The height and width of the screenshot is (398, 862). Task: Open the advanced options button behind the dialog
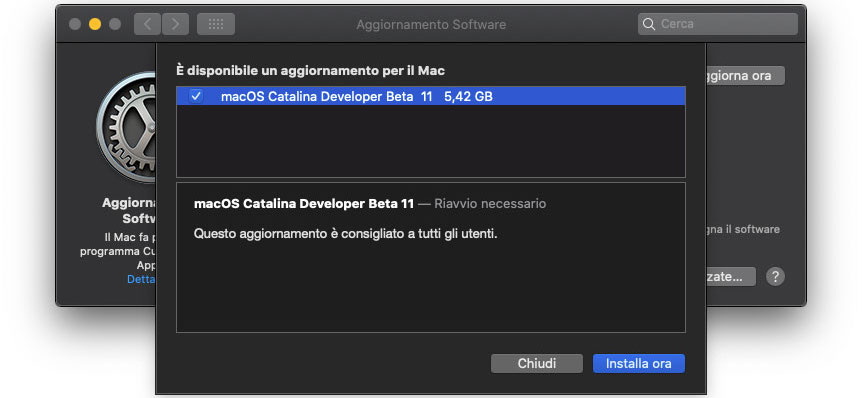731,276
